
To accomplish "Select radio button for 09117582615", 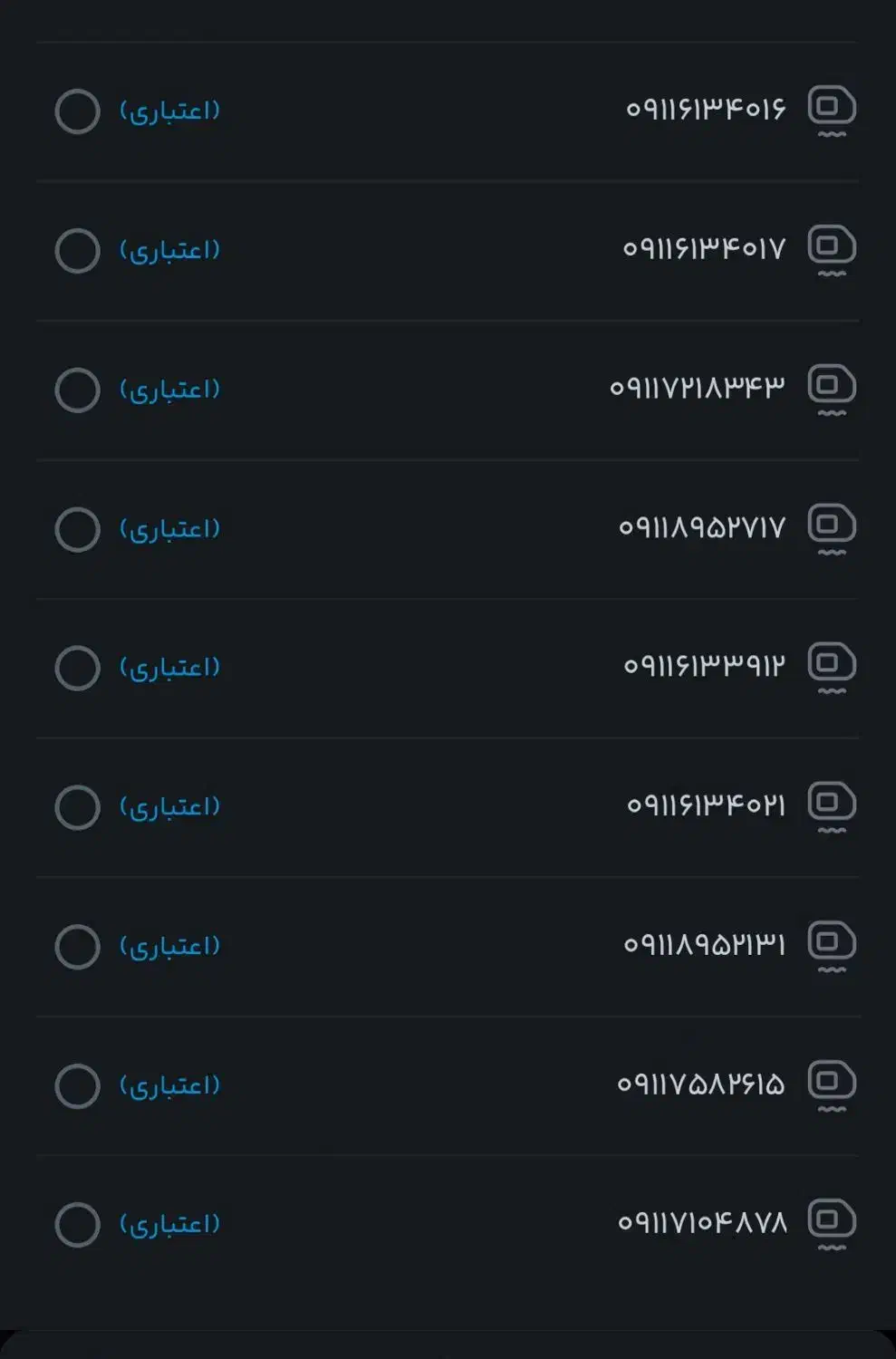I will click(77, 1086).
